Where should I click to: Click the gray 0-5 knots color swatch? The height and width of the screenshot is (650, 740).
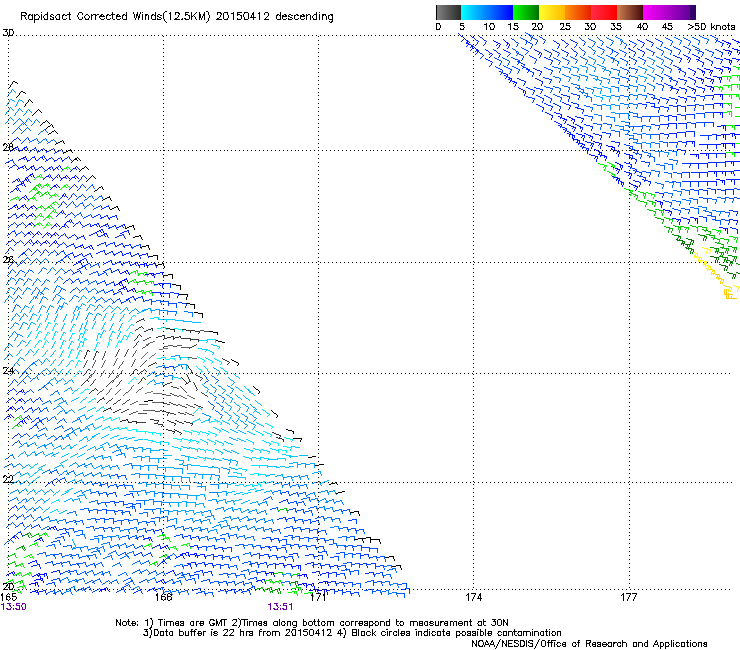[448, 12]
